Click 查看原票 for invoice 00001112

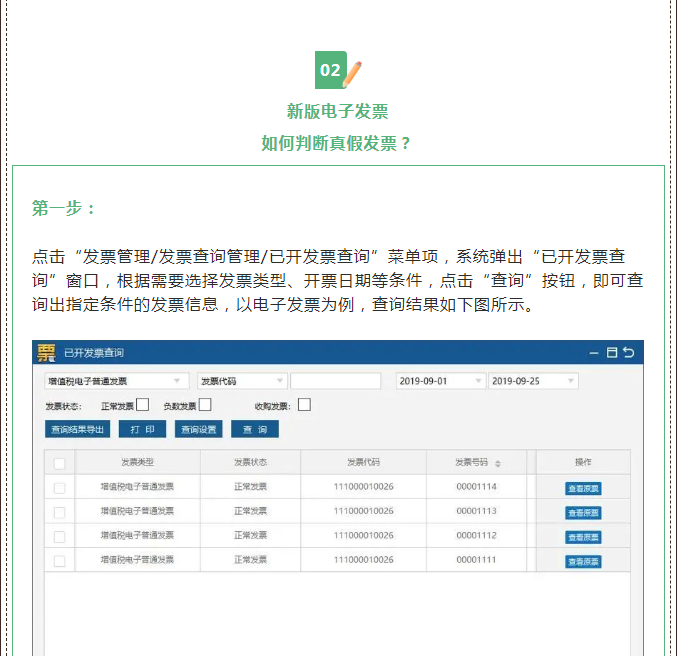(x=583, y=537)
